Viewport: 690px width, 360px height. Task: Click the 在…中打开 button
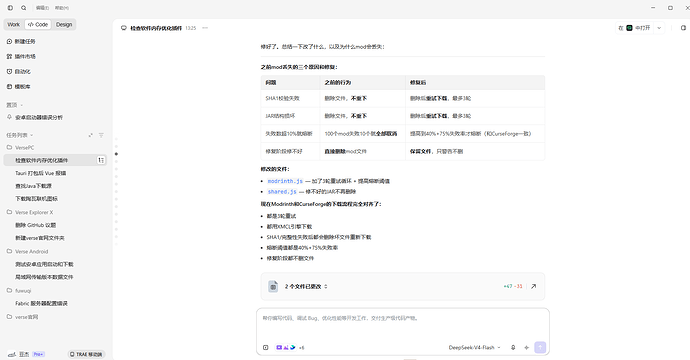pyautogui.click(x=635, y=28)
